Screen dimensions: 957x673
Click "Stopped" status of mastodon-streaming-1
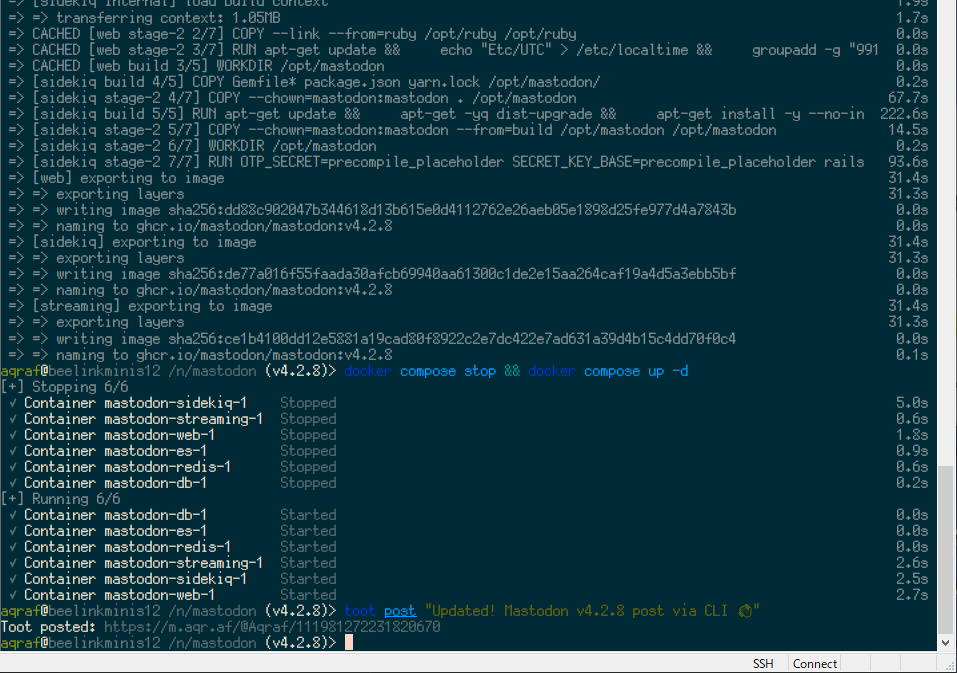308,419
